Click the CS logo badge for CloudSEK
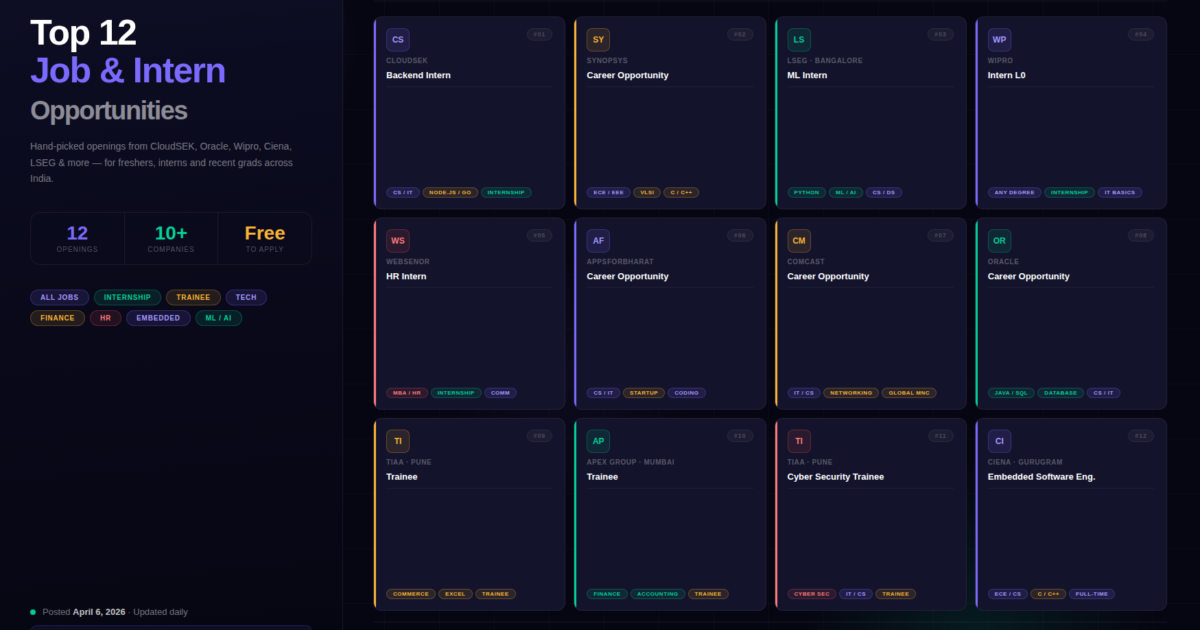 pyautogui.click(x=398, y=40)
